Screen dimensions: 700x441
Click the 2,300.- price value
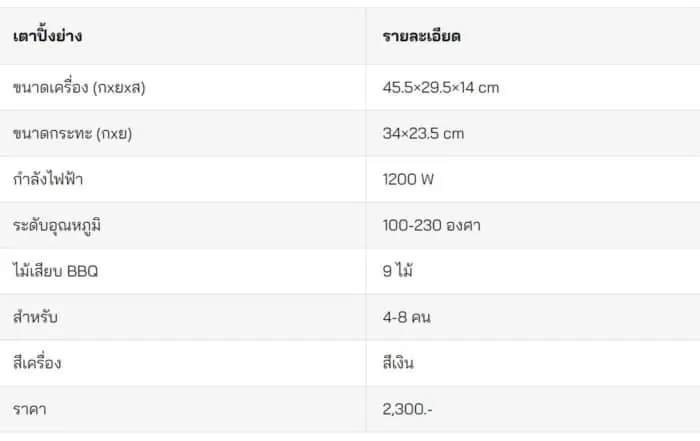[407, 409]
